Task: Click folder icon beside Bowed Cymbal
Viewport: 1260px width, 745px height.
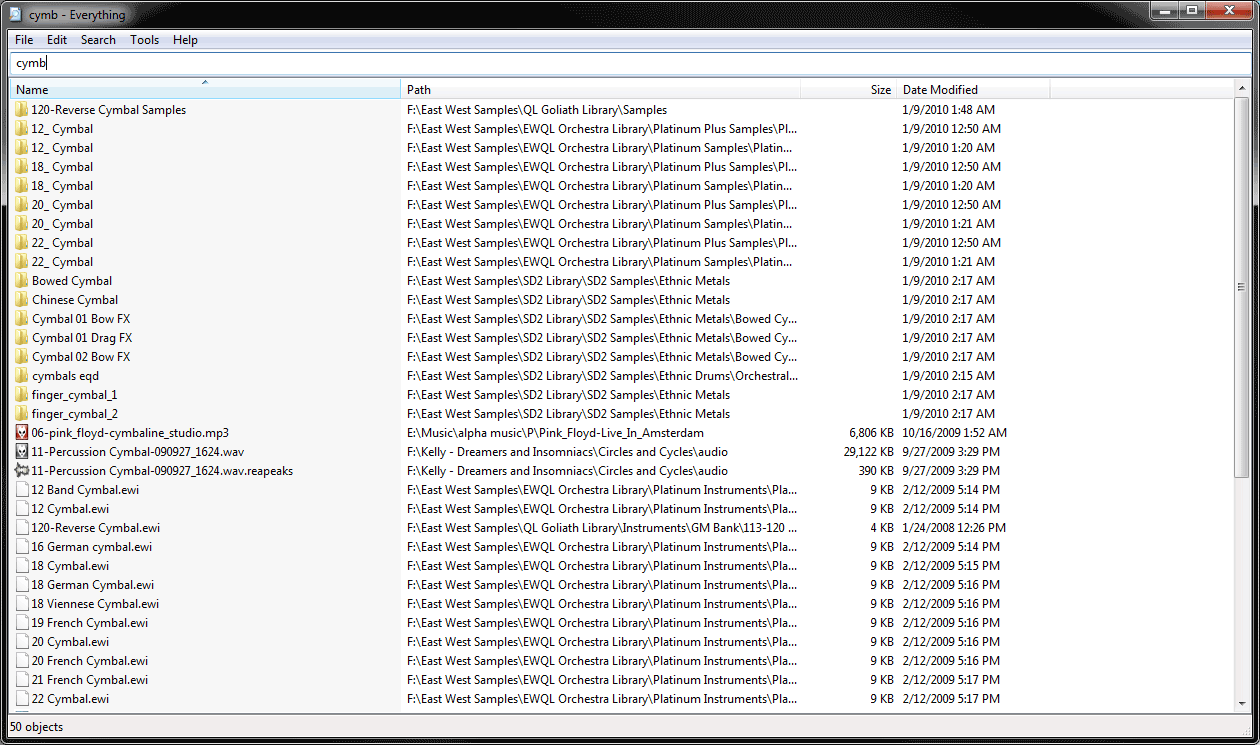Action: point(22,281)
